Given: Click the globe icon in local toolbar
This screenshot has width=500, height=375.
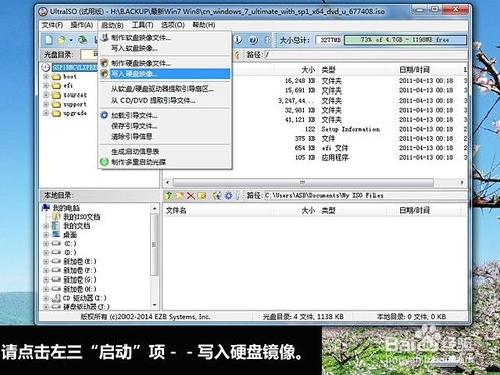Looking at the screenshot, I should [217, 196].
